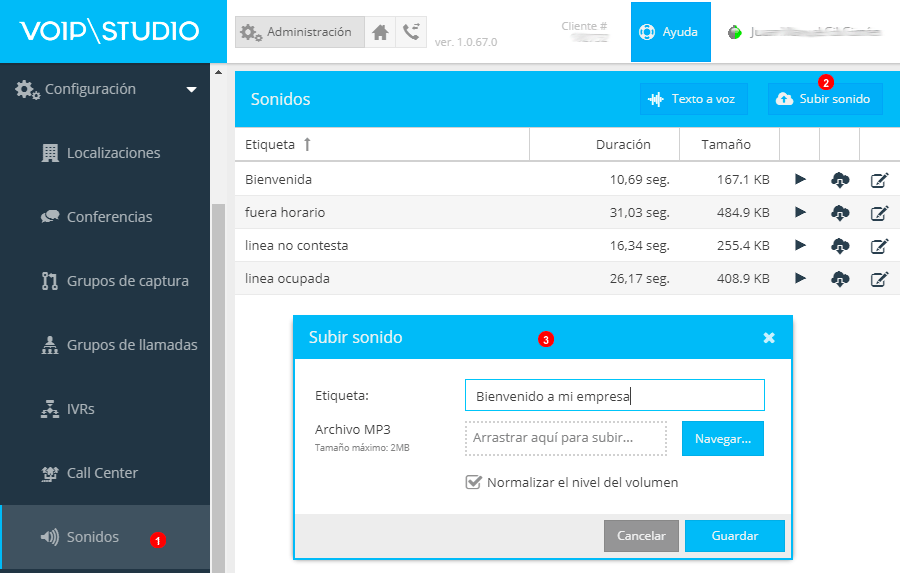Sort sounds by Etiqueta column

point(278,144)
